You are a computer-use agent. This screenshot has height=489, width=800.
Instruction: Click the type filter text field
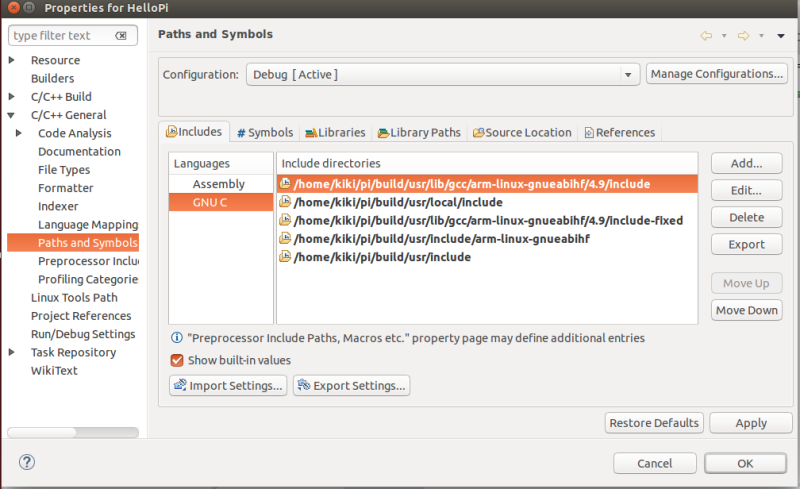73,36
